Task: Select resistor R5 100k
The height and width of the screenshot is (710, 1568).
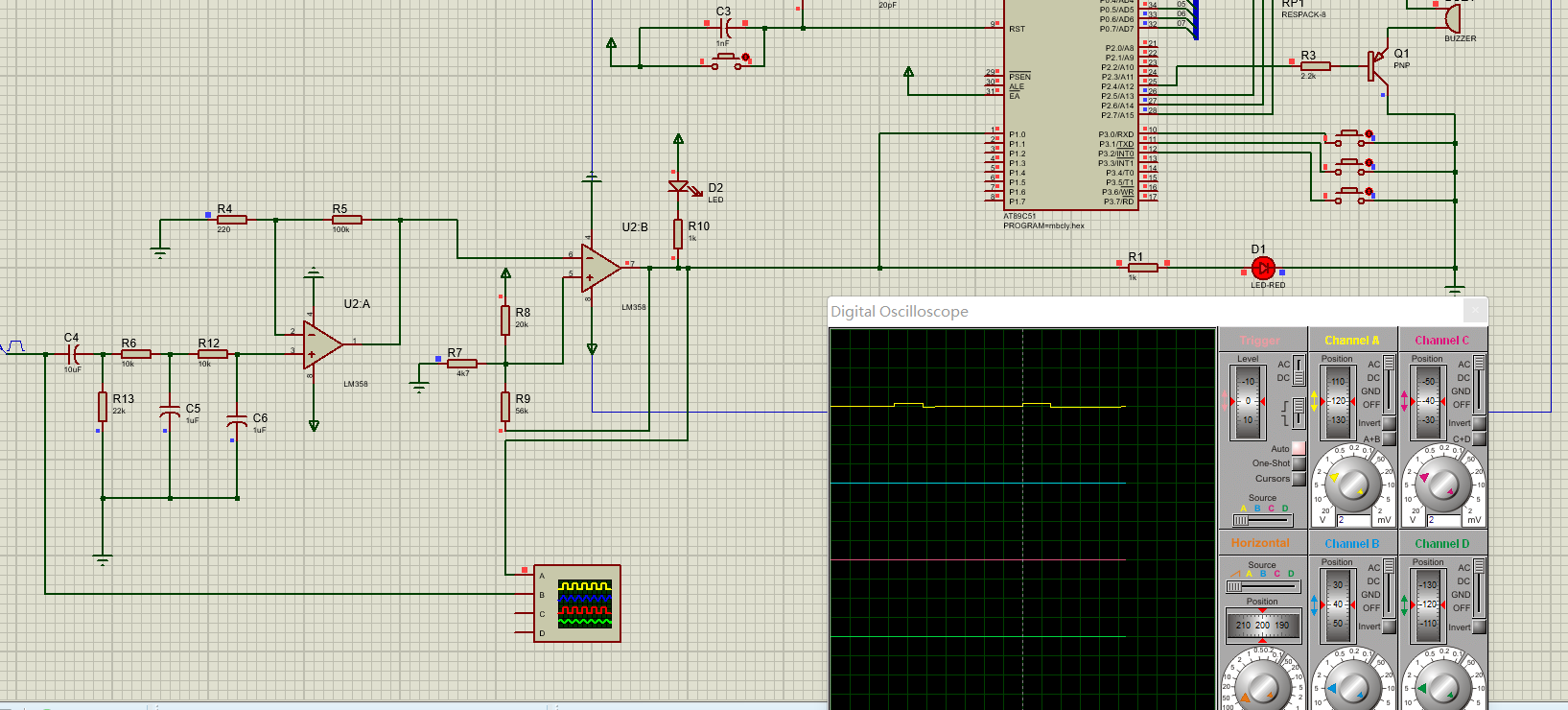Action: pyautogui.click(x=346, y=220)
